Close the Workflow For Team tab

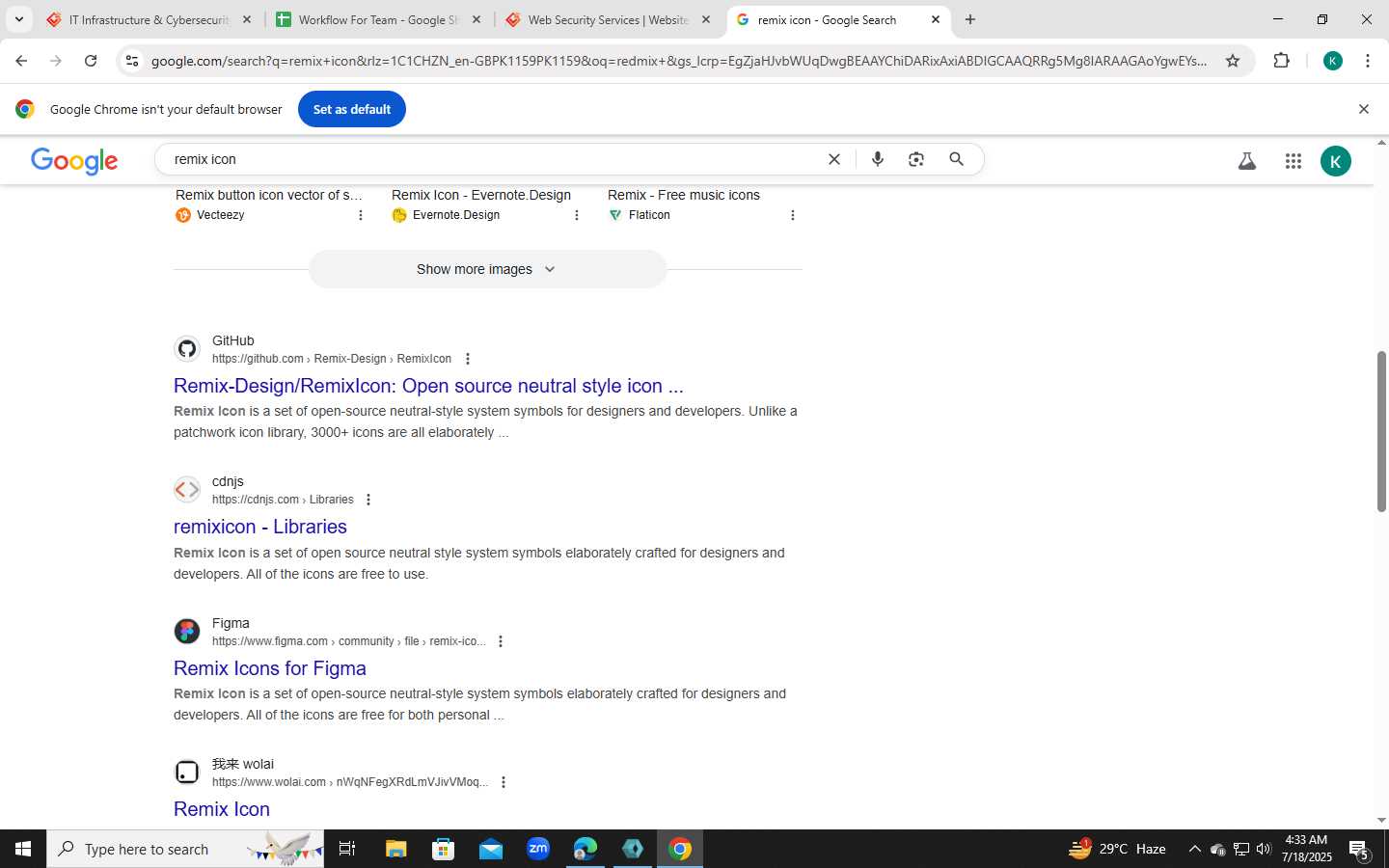tap(477, 19)
